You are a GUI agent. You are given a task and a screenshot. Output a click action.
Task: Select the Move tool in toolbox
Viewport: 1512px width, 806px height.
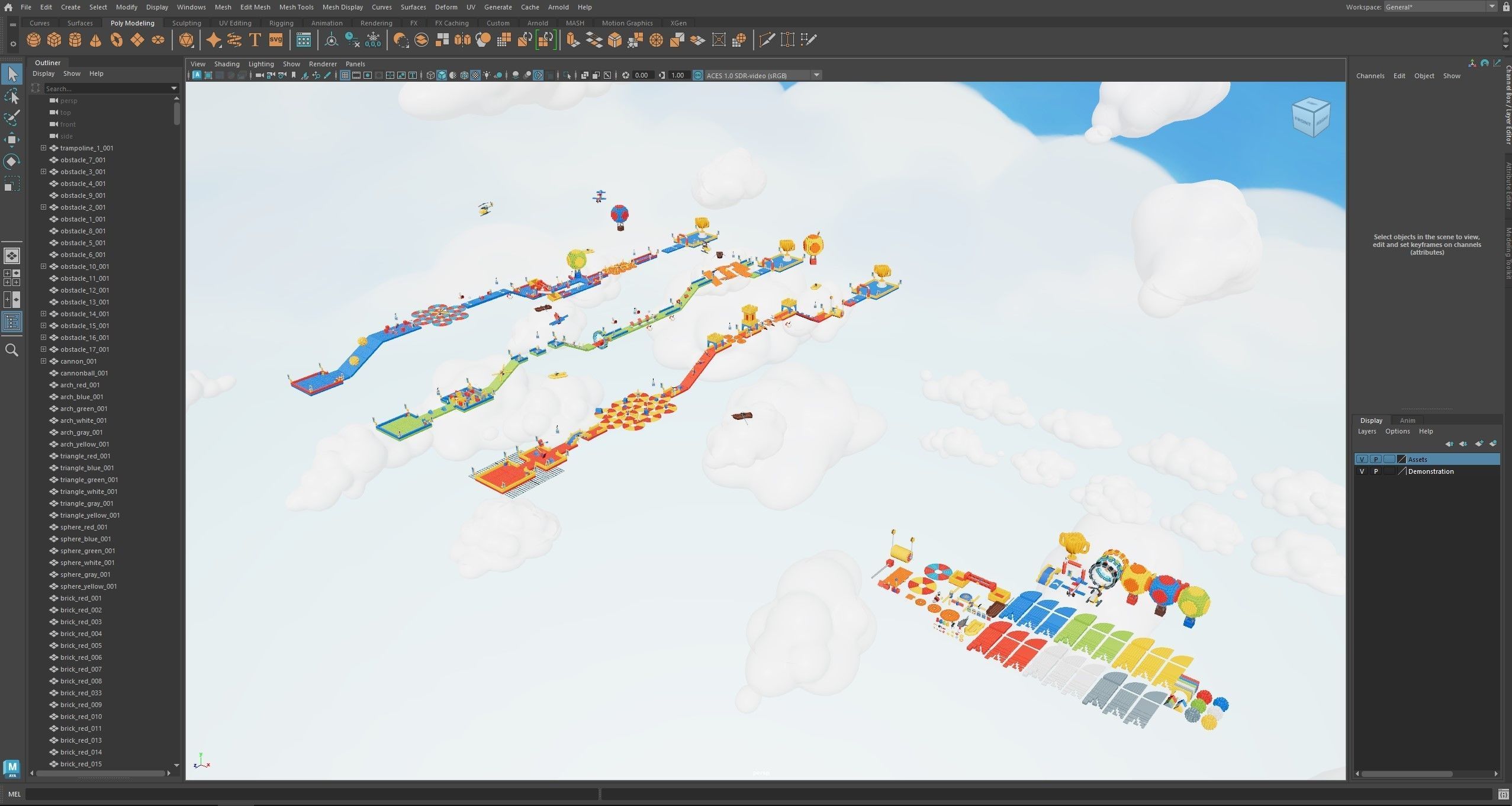(12, 140)
